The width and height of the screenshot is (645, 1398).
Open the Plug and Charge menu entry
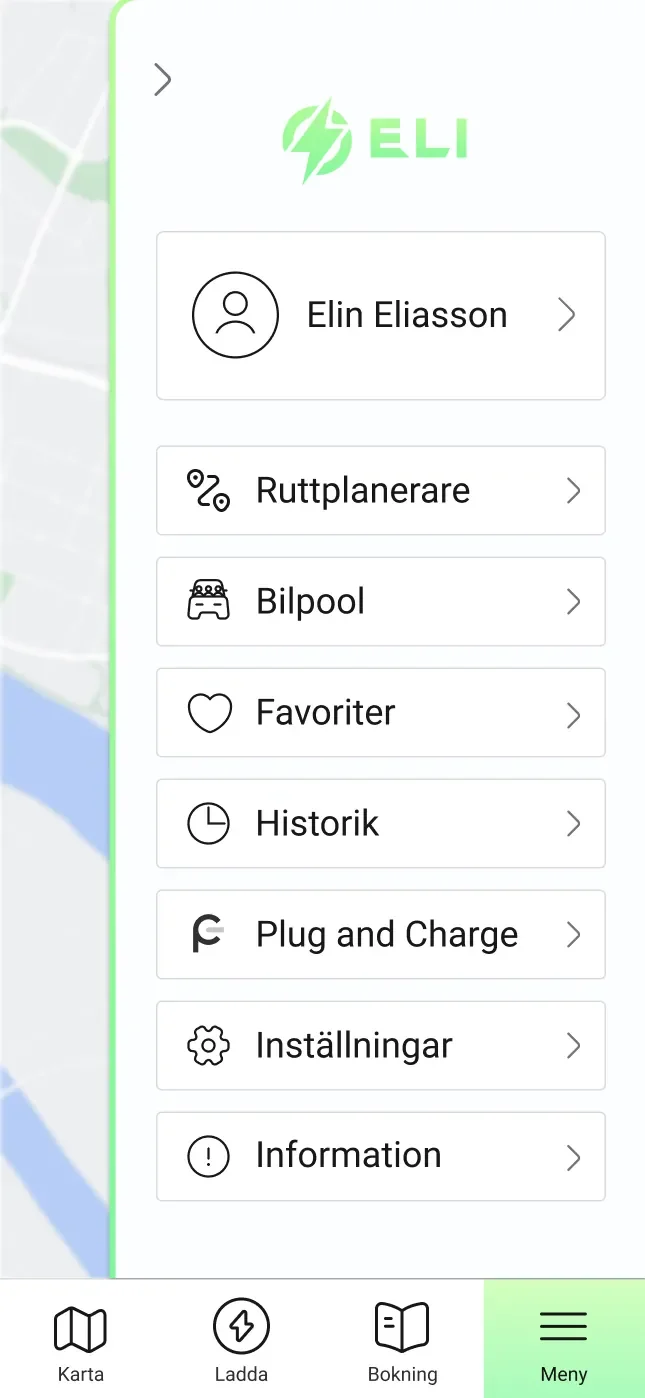click(386, 935)
